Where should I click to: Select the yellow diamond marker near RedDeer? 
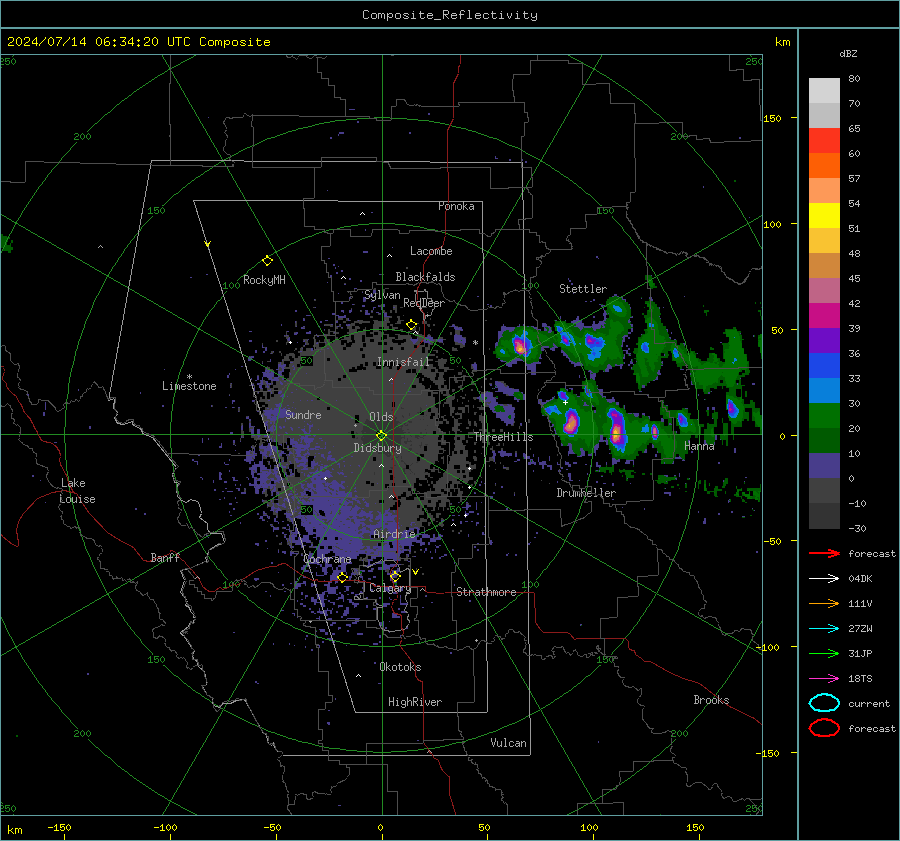tap(411, 325)
